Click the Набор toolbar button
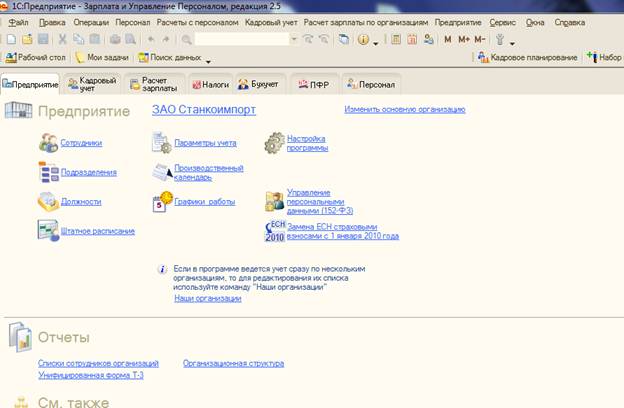Screen dimensions: 624x408 (604, 57)
